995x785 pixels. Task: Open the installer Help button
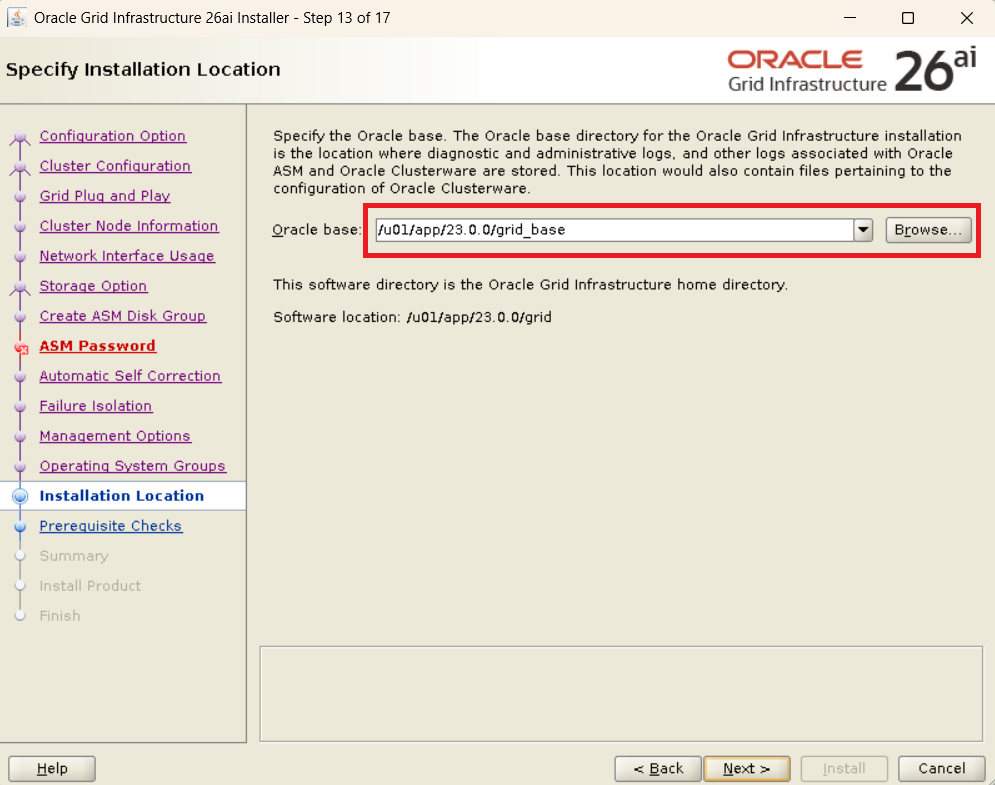click(52, 768)
